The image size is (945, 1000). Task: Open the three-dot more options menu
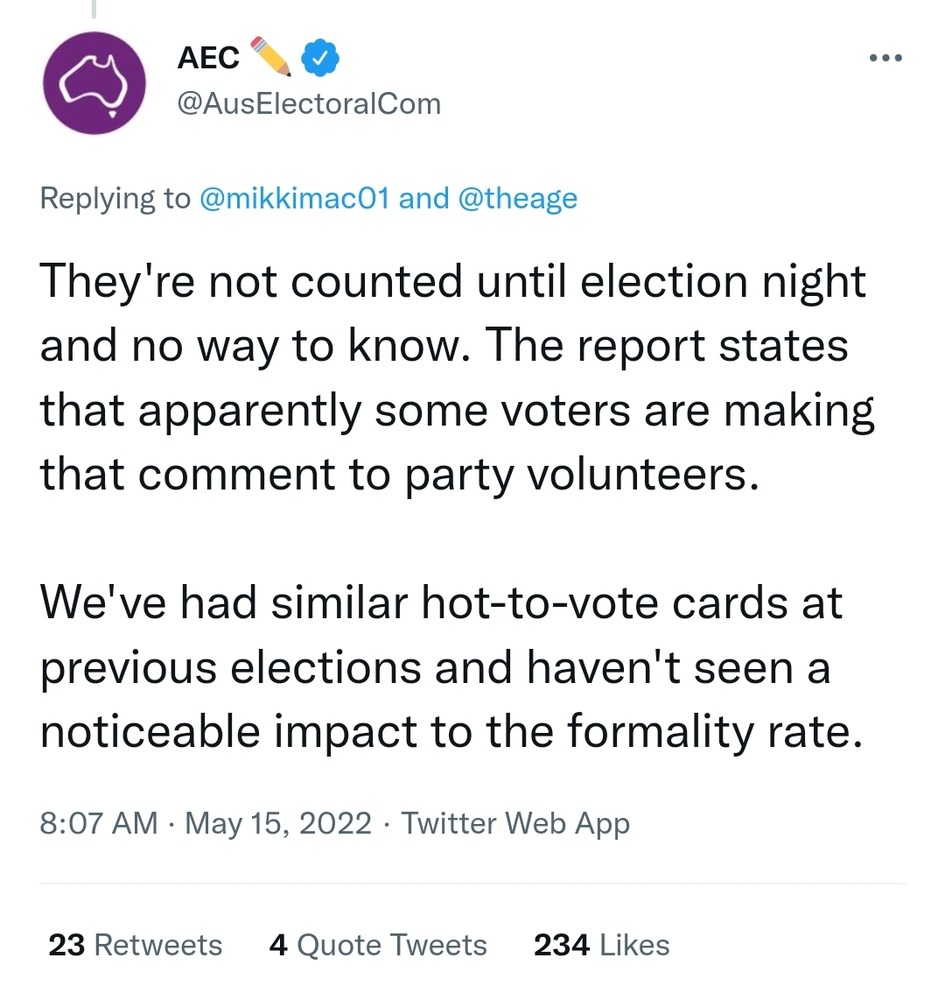886,58
